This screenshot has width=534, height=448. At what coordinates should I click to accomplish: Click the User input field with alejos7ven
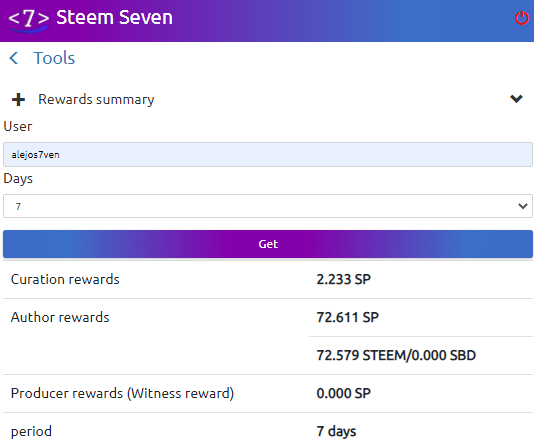268,155
